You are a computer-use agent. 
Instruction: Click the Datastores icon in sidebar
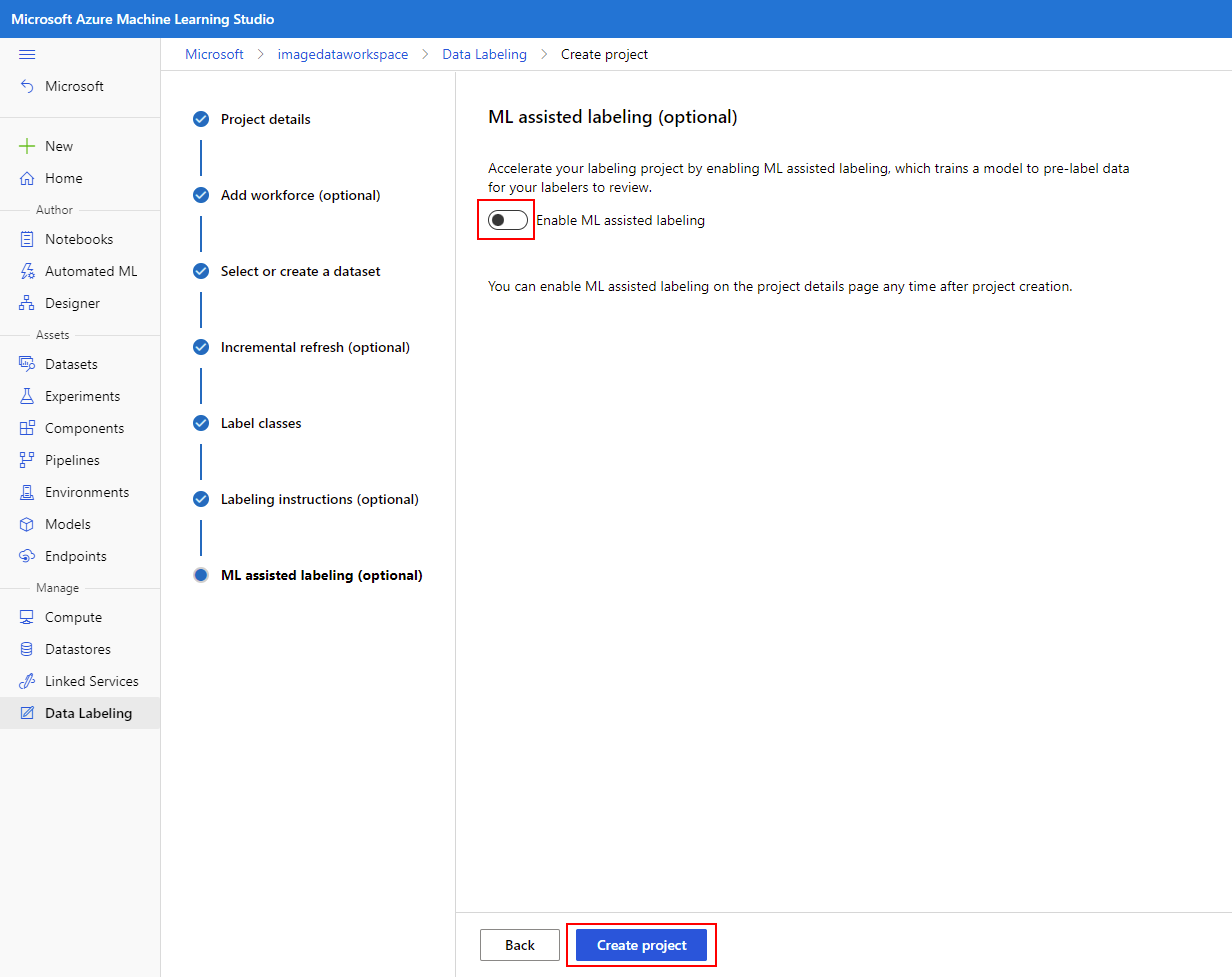[x=27, y=649]
